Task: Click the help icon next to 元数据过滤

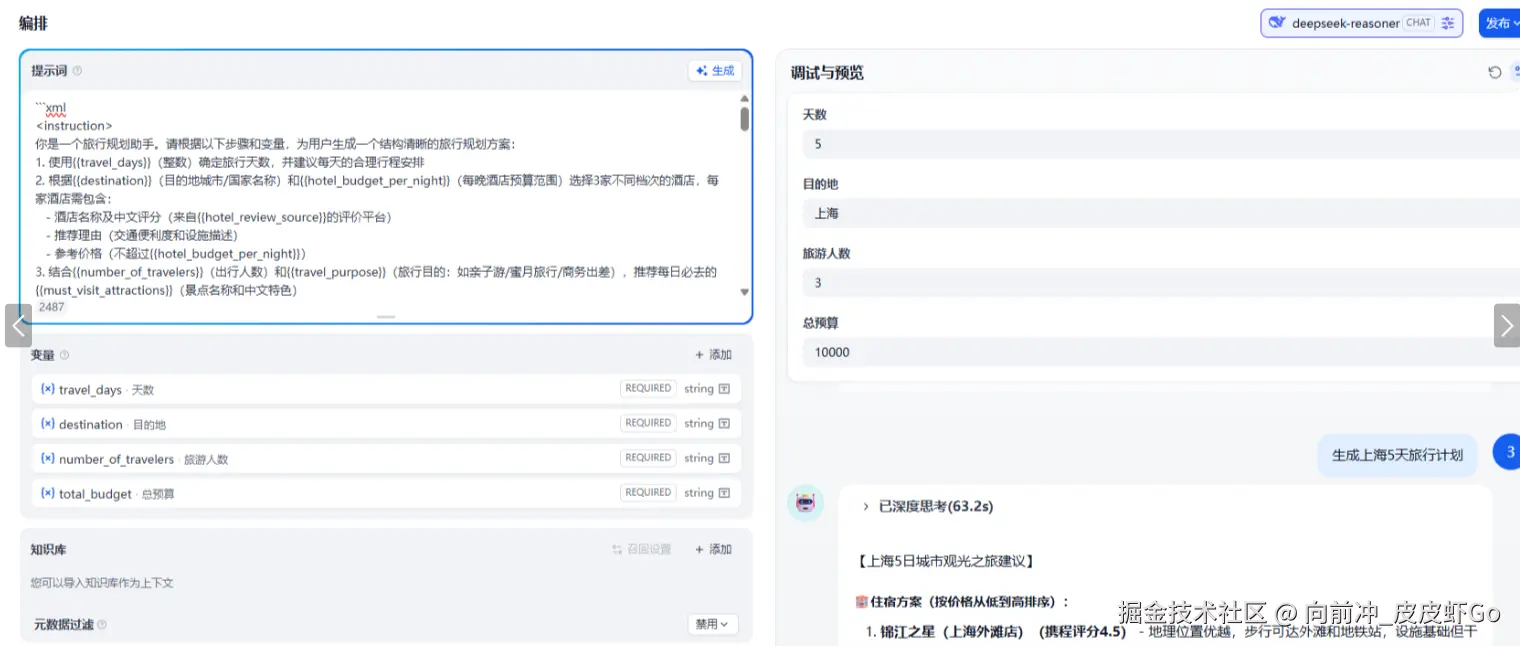Action: point(102,624)
